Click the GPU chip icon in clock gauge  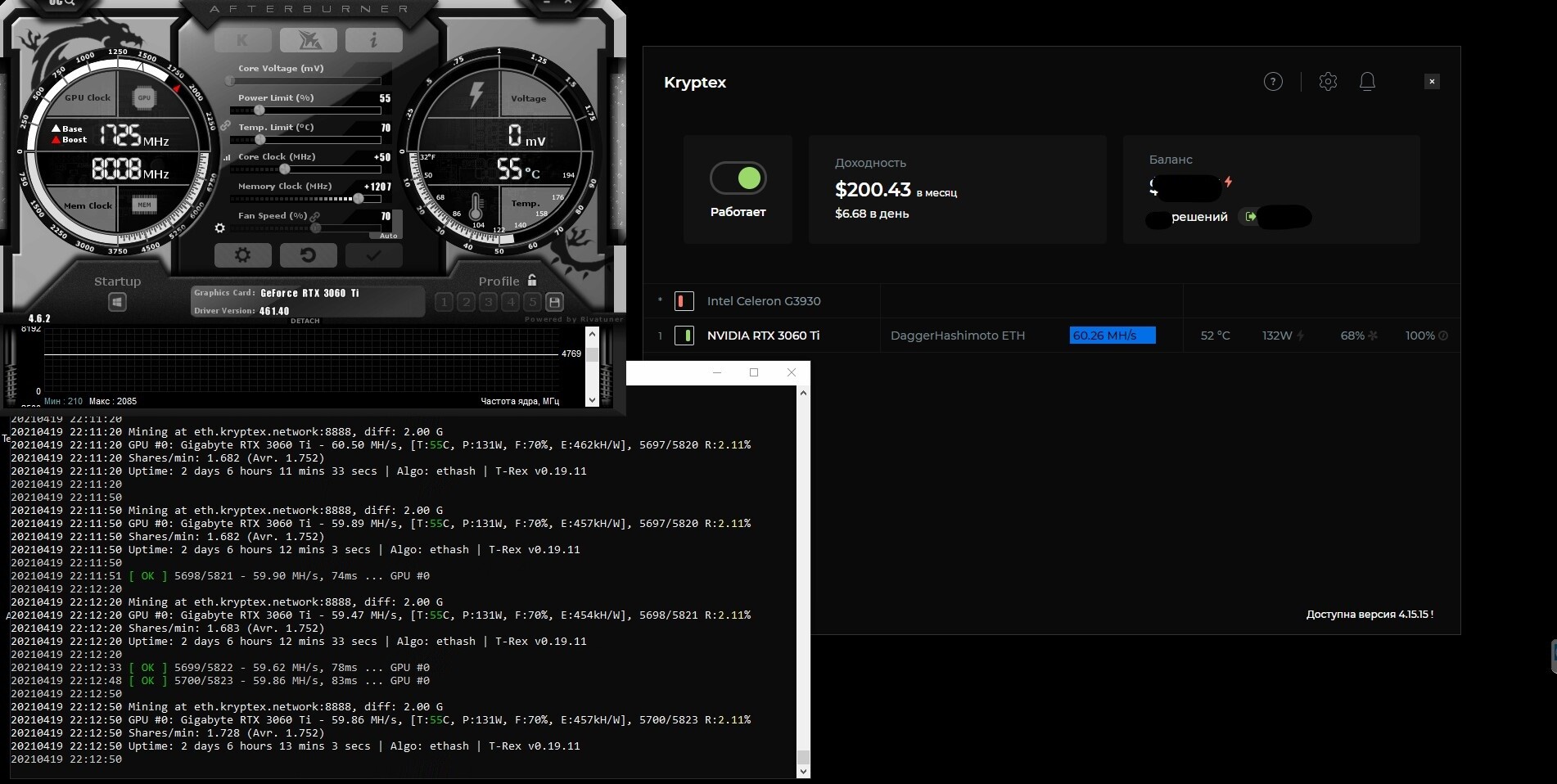(x=144, y=98)
